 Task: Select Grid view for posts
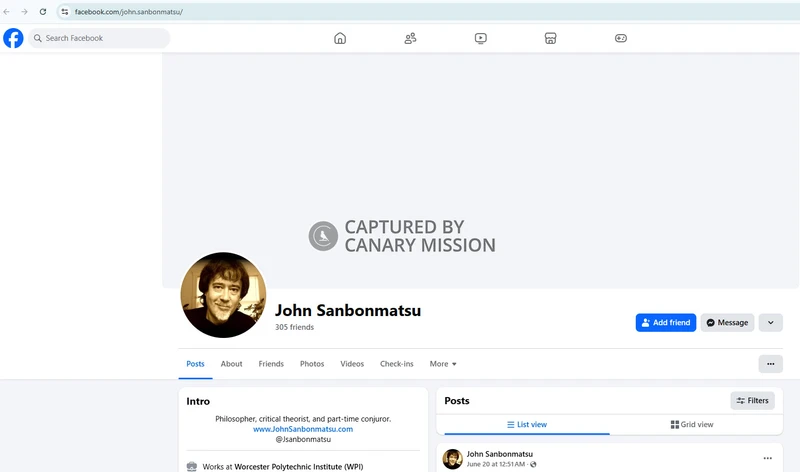click(x=692, y=425)
